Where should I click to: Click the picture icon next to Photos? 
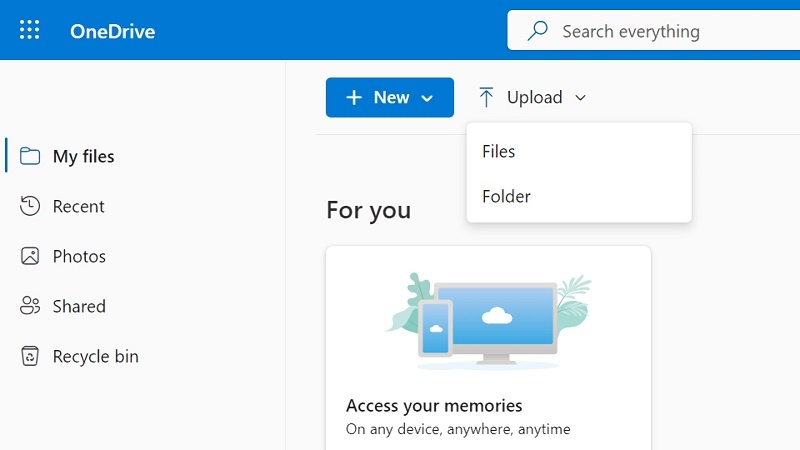30,256
